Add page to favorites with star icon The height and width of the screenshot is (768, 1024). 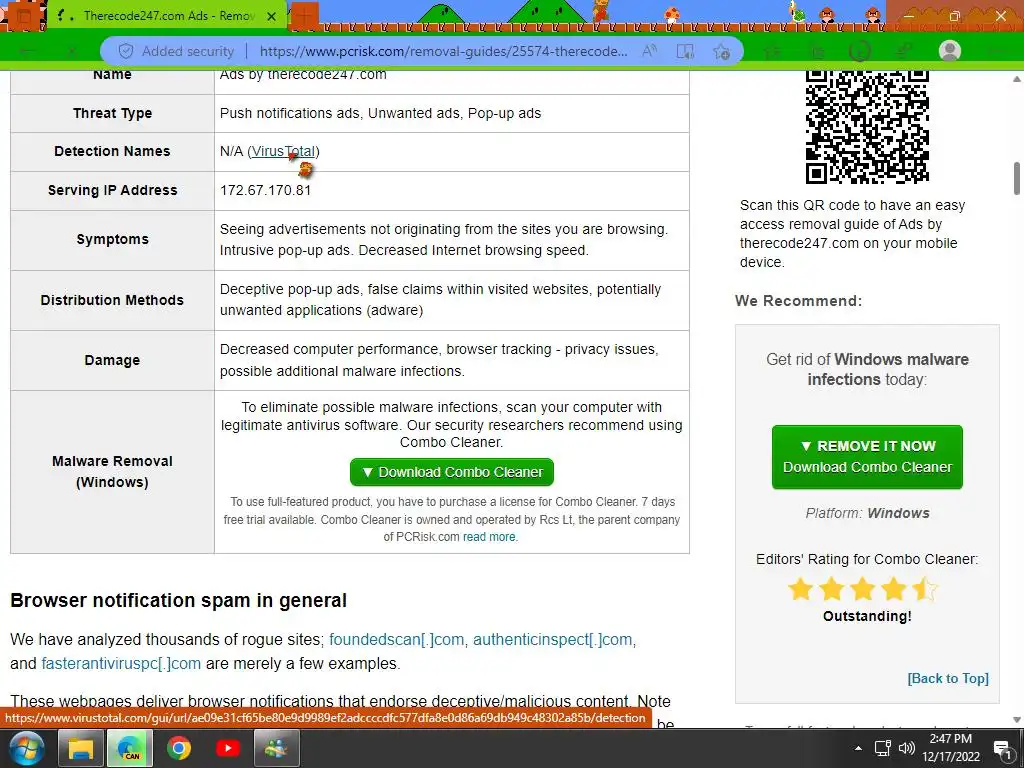pyautogui.click(x=721, y=51)
